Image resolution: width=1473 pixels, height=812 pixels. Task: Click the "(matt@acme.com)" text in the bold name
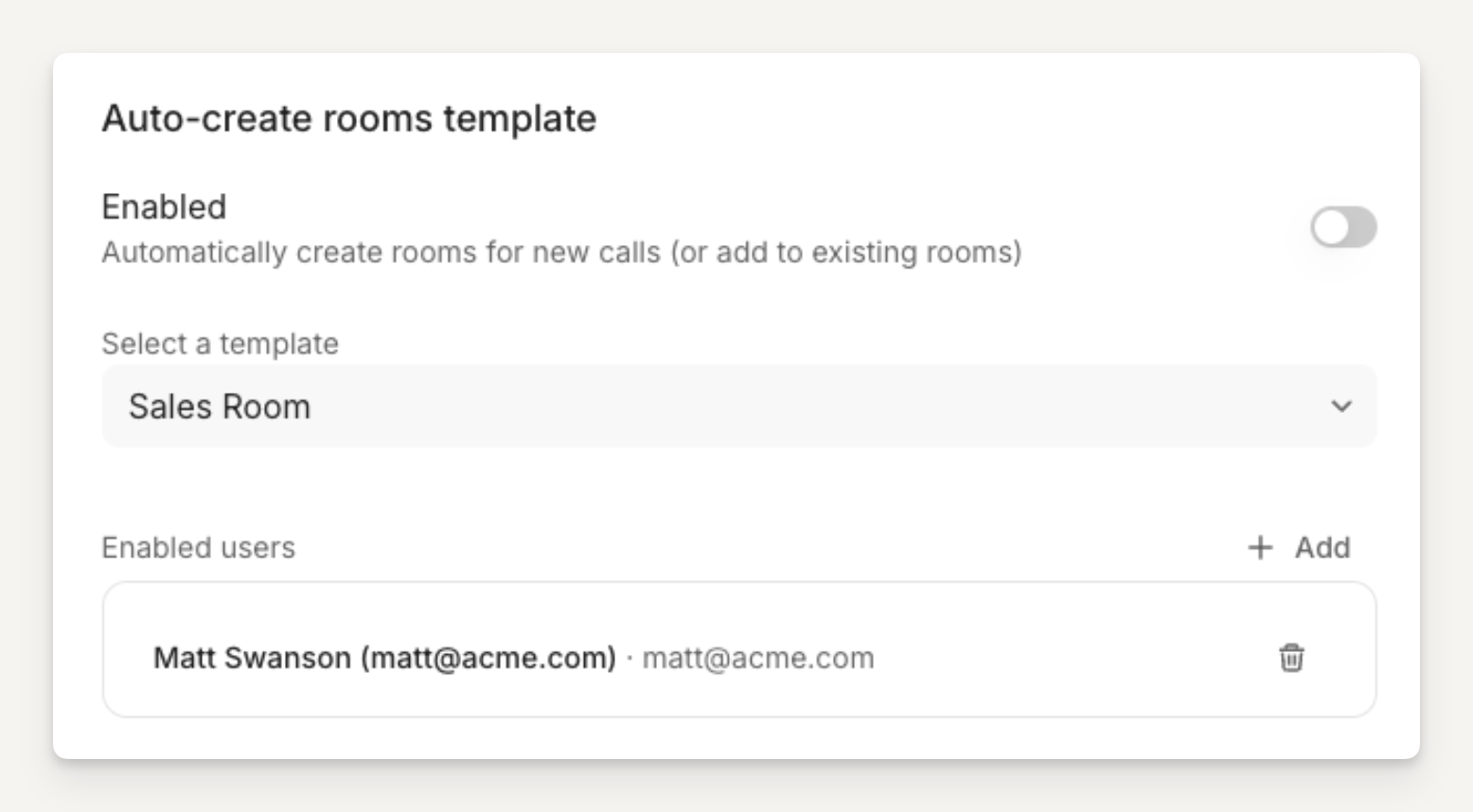tap(488, 658)
